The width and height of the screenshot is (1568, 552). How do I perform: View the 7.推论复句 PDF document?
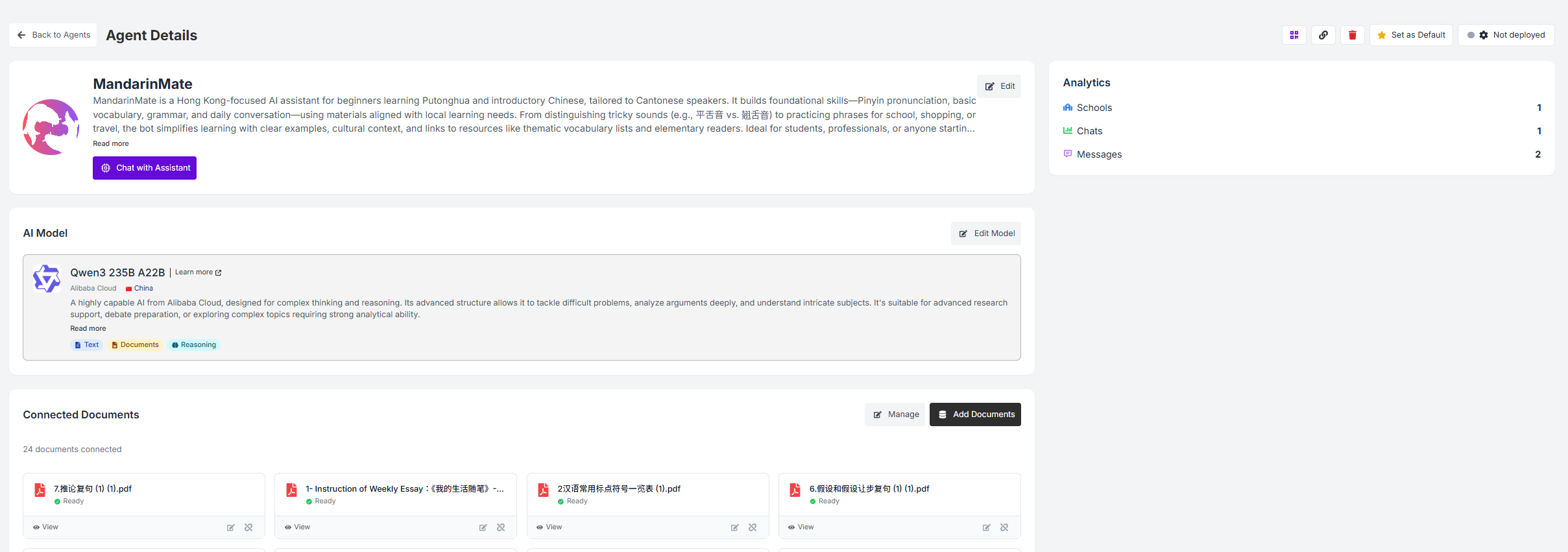pyautogui.click(x=45, y=527)
